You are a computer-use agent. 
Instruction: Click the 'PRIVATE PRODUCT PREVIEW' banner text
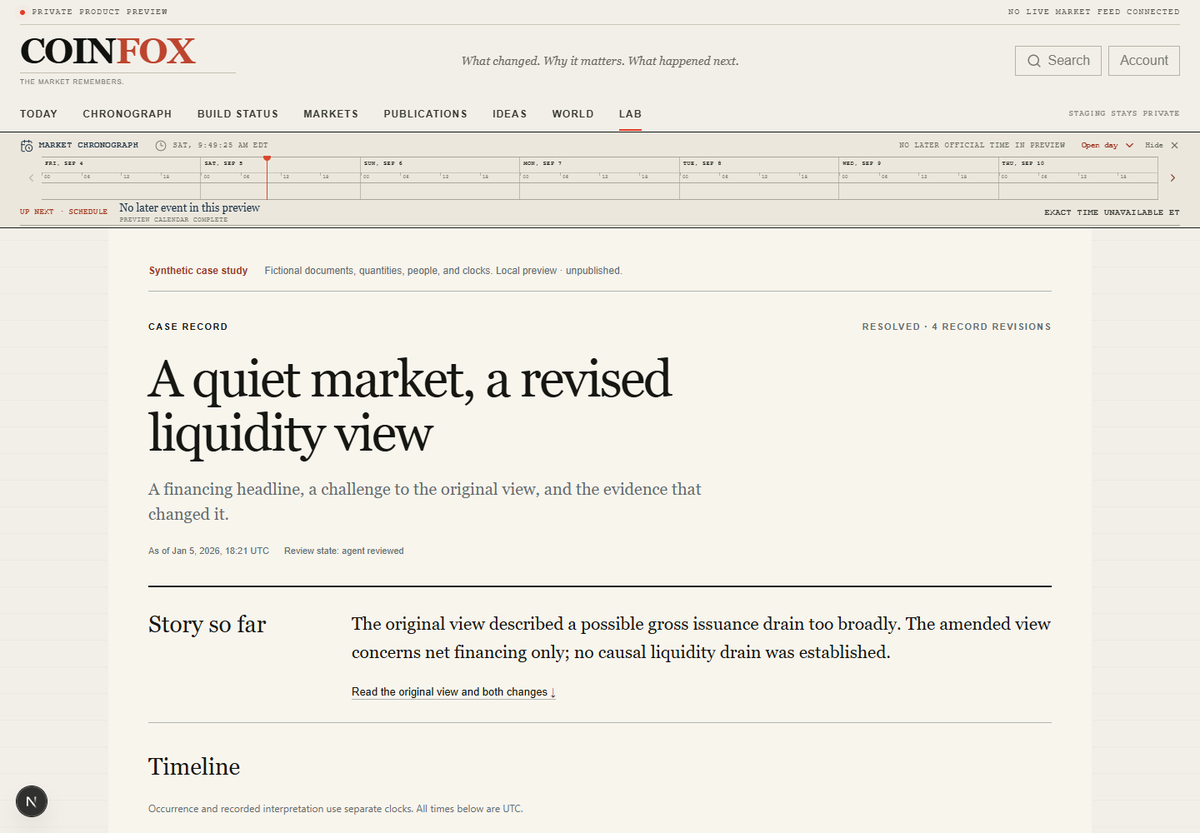pyautogui.click(x=100, y=12)
